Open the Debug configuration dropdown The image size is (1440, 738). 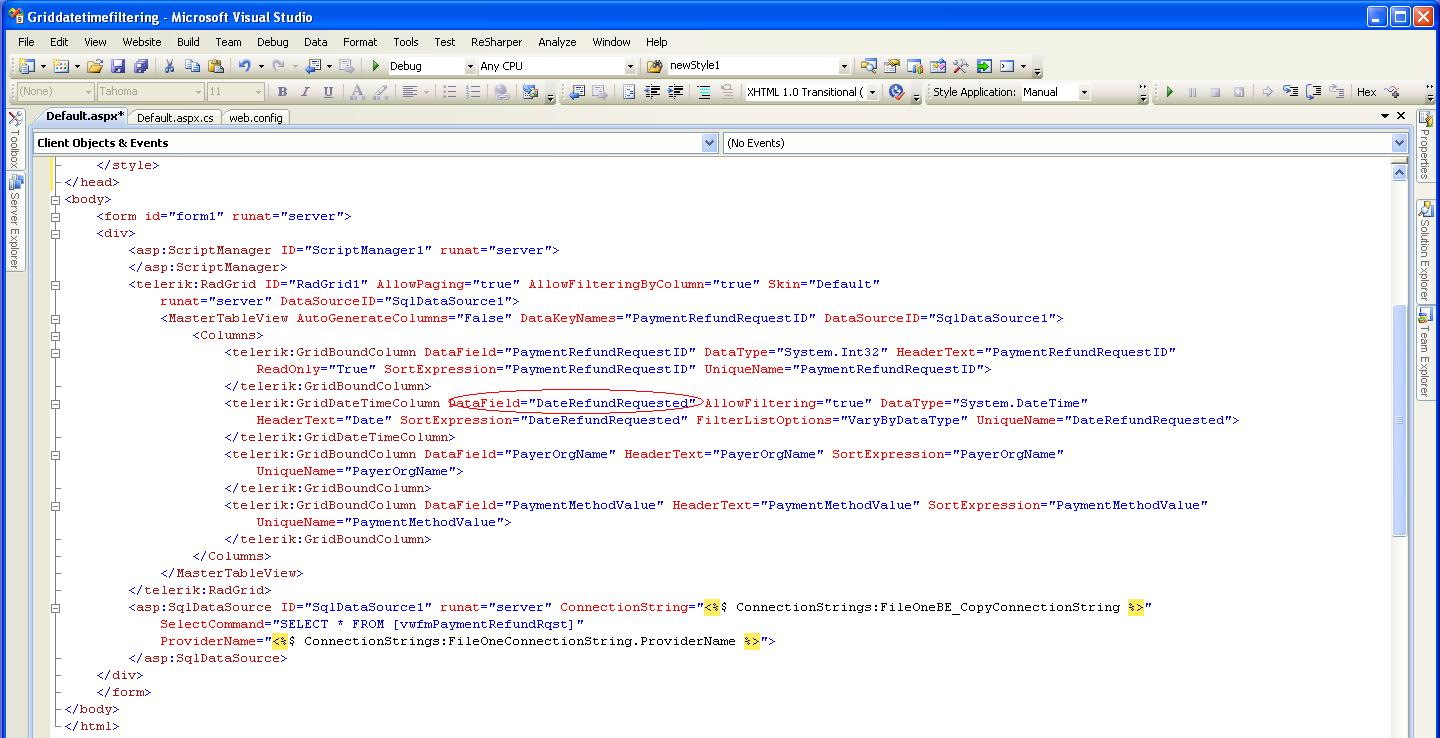pos(470,66)
